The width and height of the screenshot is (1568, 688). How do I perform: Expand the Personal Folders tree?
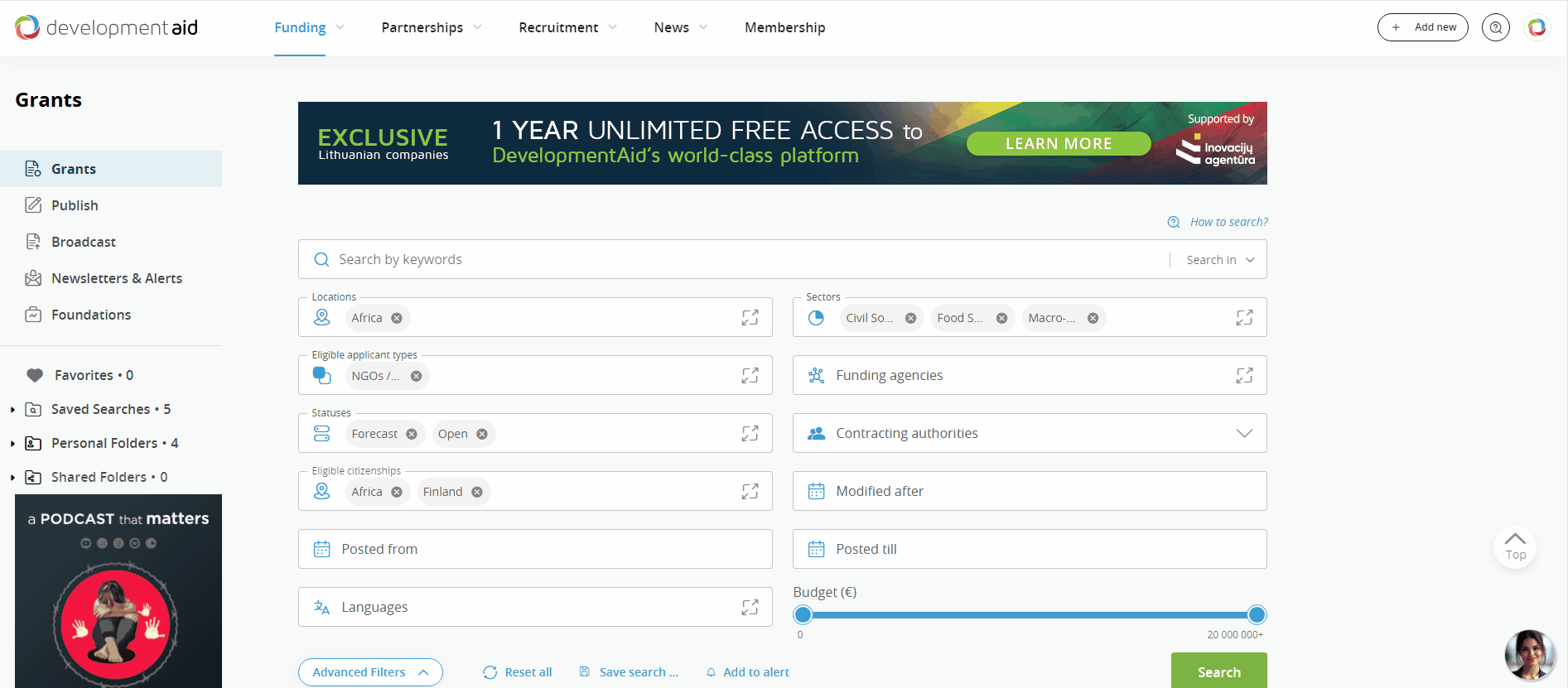12,443
